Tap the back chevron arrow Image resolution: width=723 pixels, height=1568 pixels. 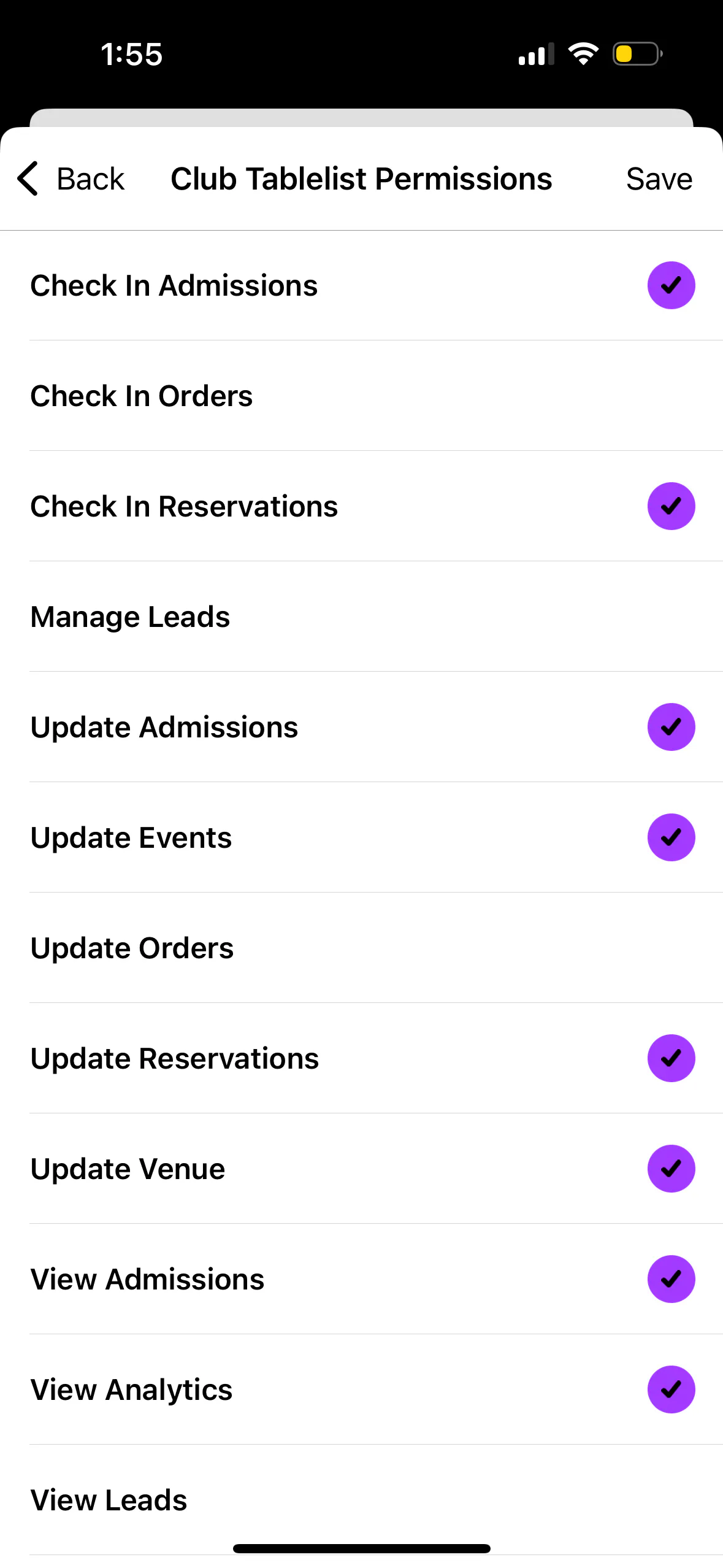(x=28, y=179)
